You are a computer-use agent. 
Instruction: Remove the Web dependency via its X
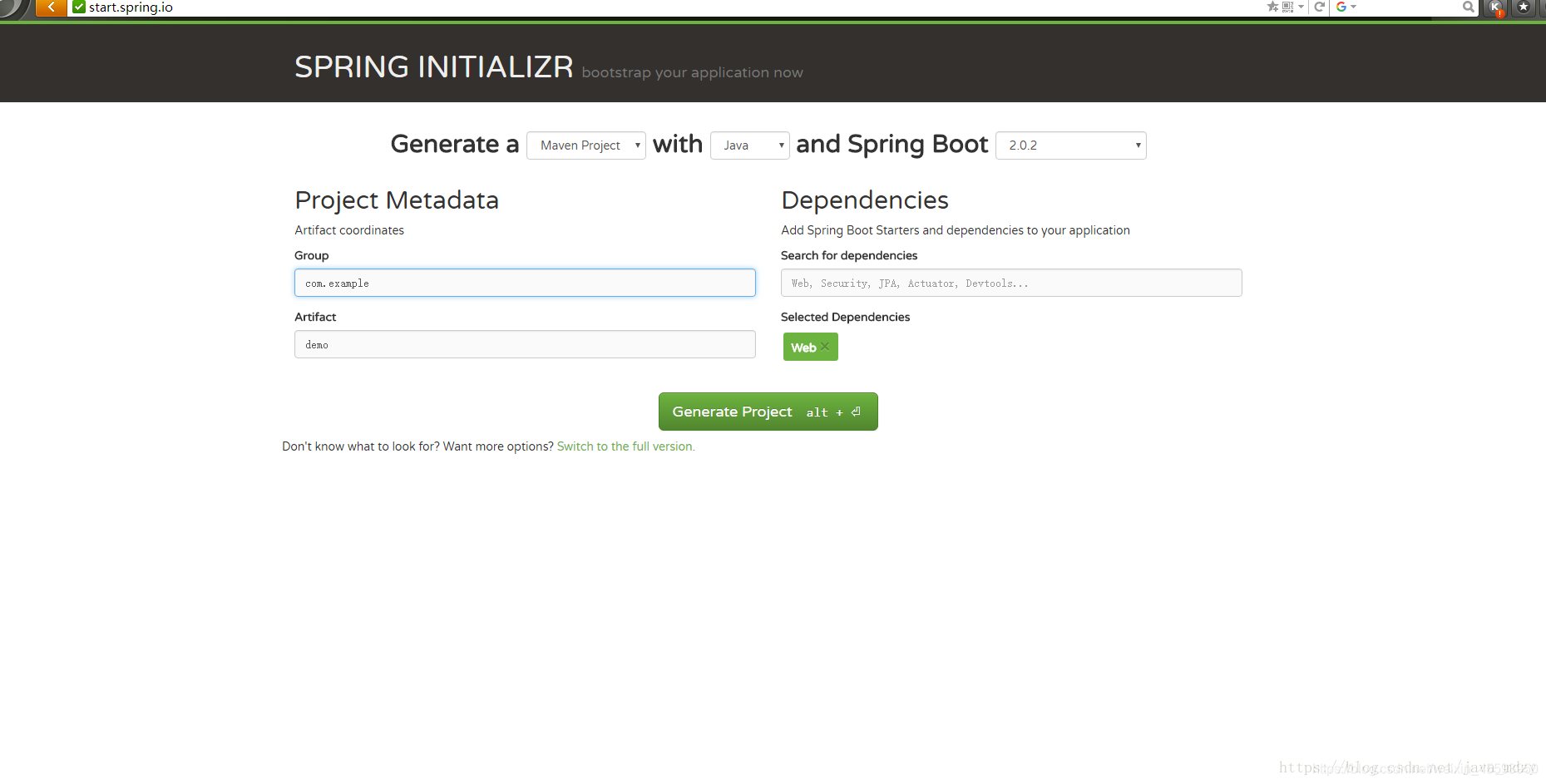[825, 347]
